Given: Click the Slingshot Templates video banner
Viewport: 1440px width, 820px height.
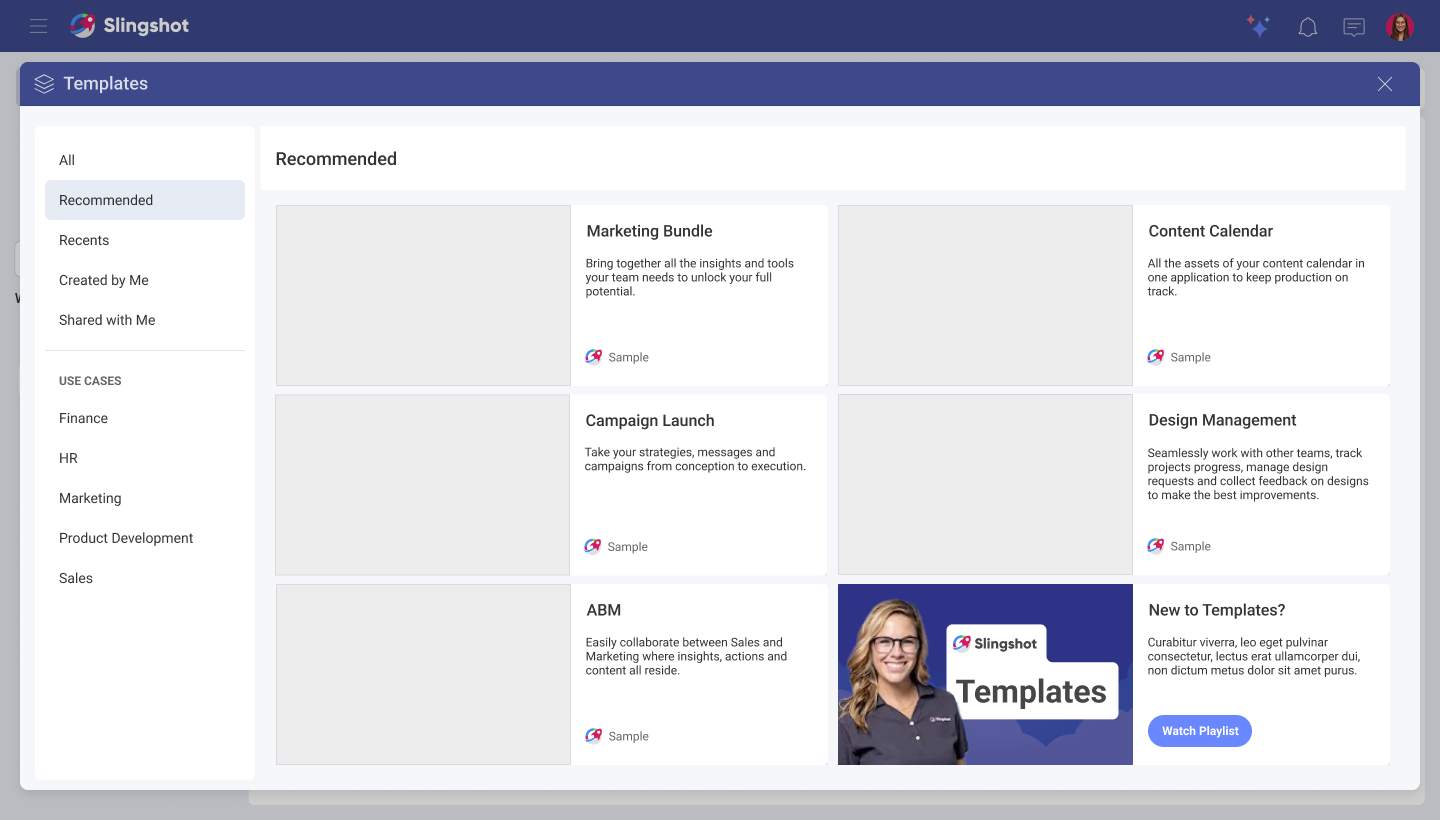Looking at the screenshot, I should [x=985, y=674].
